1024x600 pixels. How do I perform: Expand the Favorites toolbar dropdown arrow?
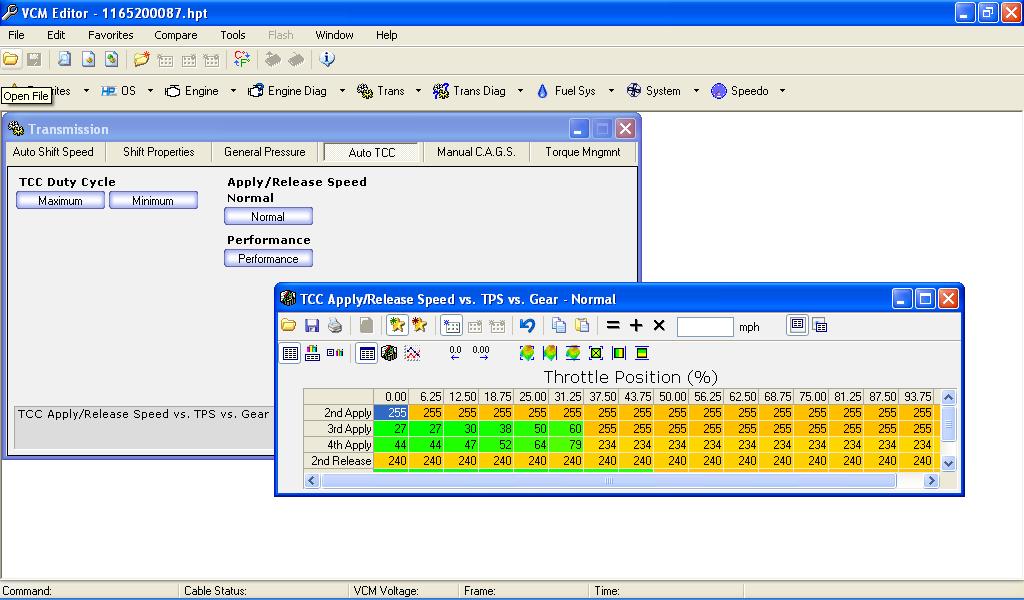[86, 91]
